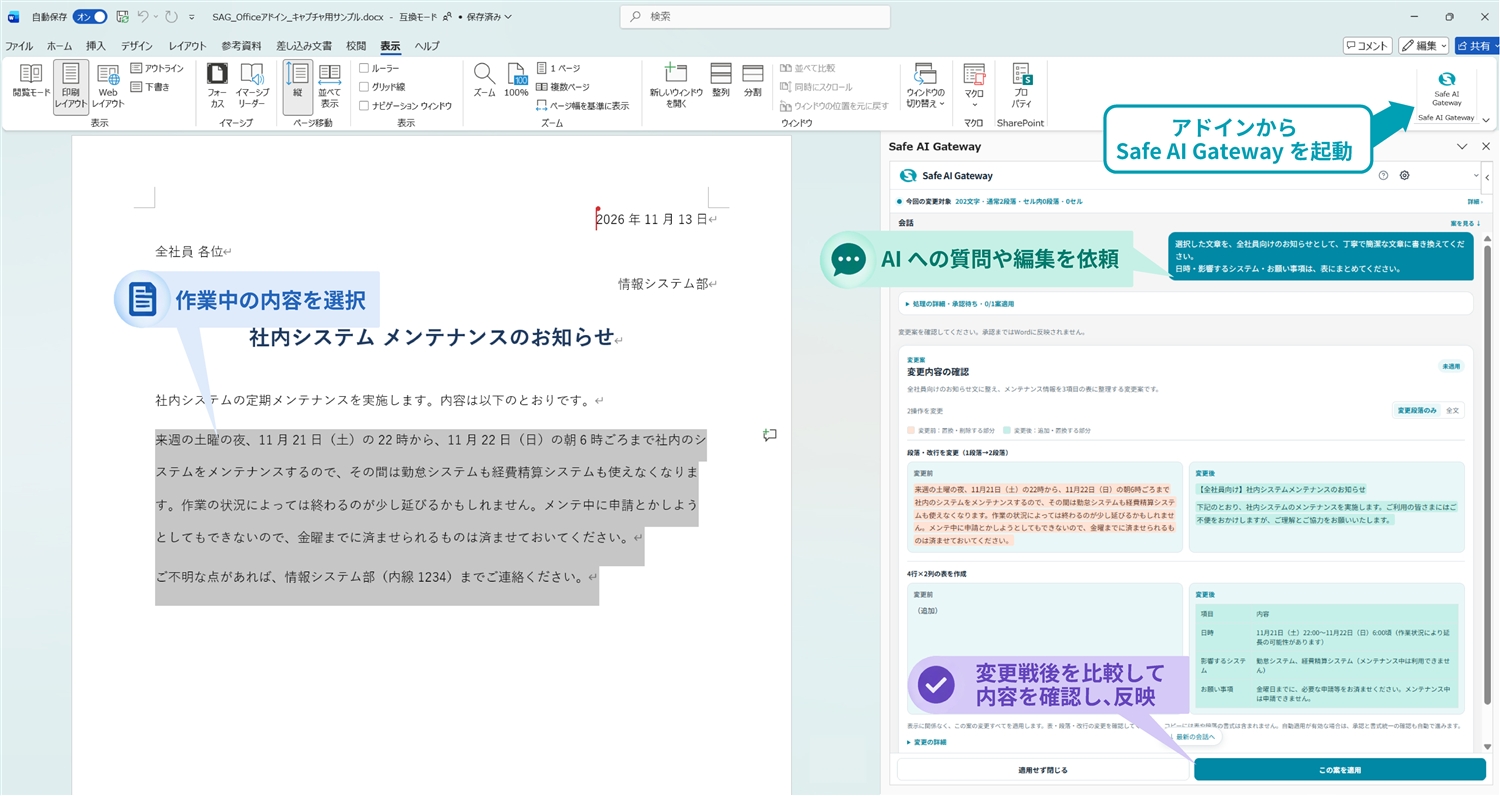Viewport: 1500px width, 796px height.
Task: Select 全文 view option
Action: (1453, 410)
